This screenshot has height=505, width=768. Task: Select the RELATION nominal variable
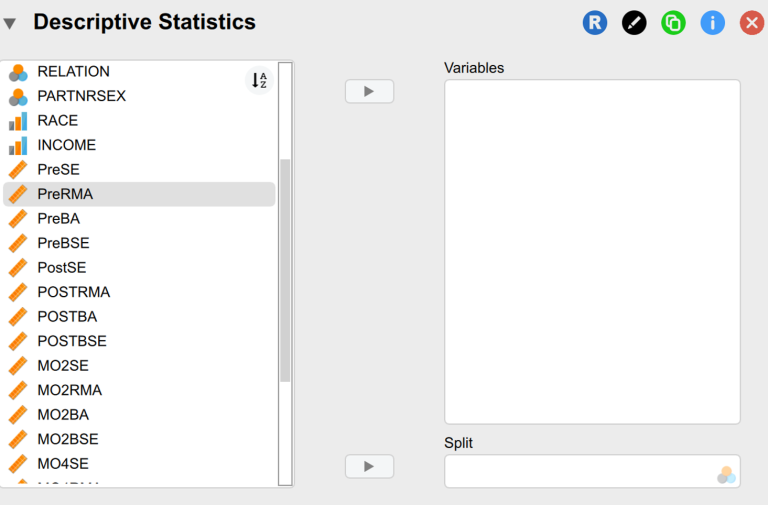73,72
